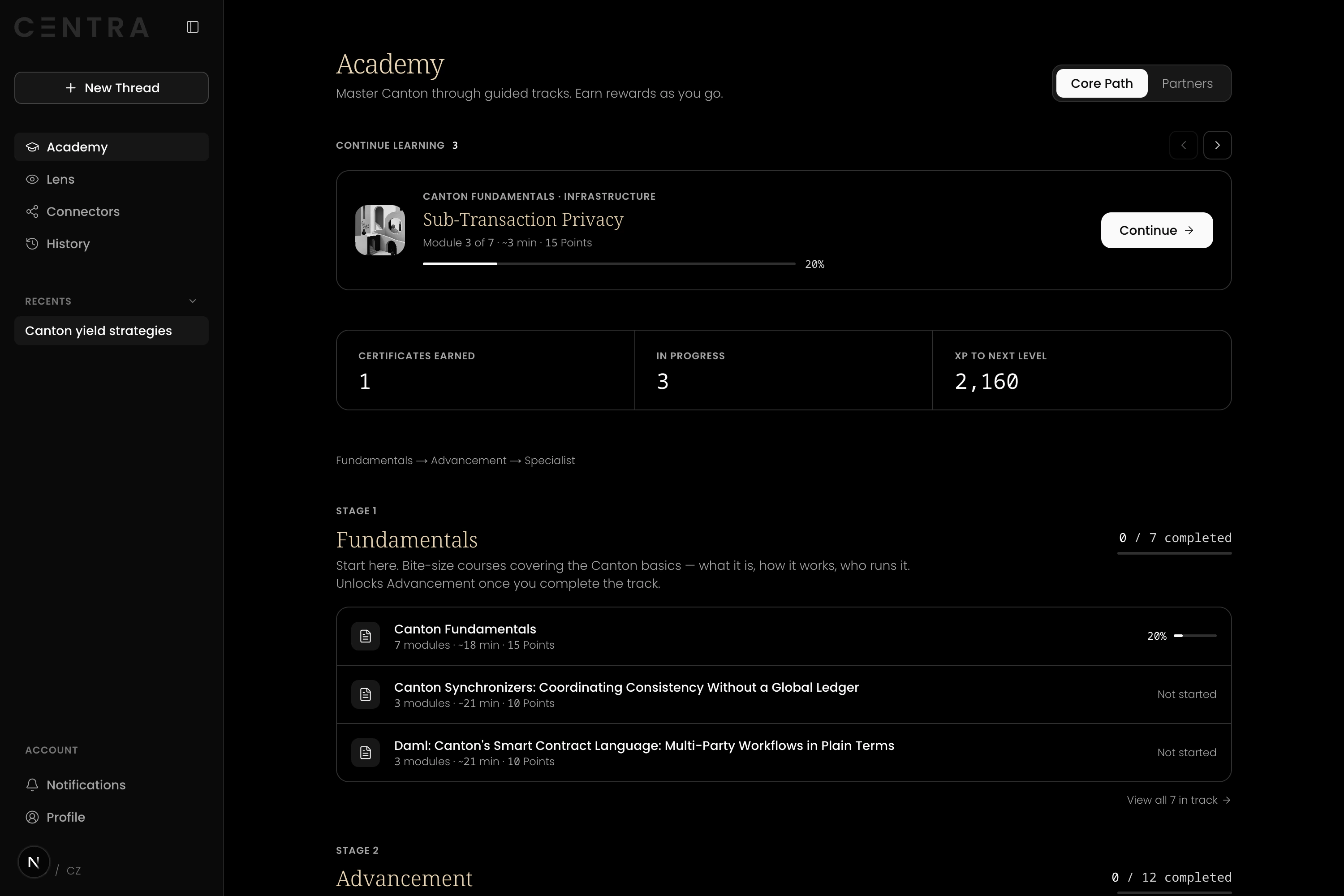
Task: Switch to the Partners tab
Action: [x=1187, y=83]
